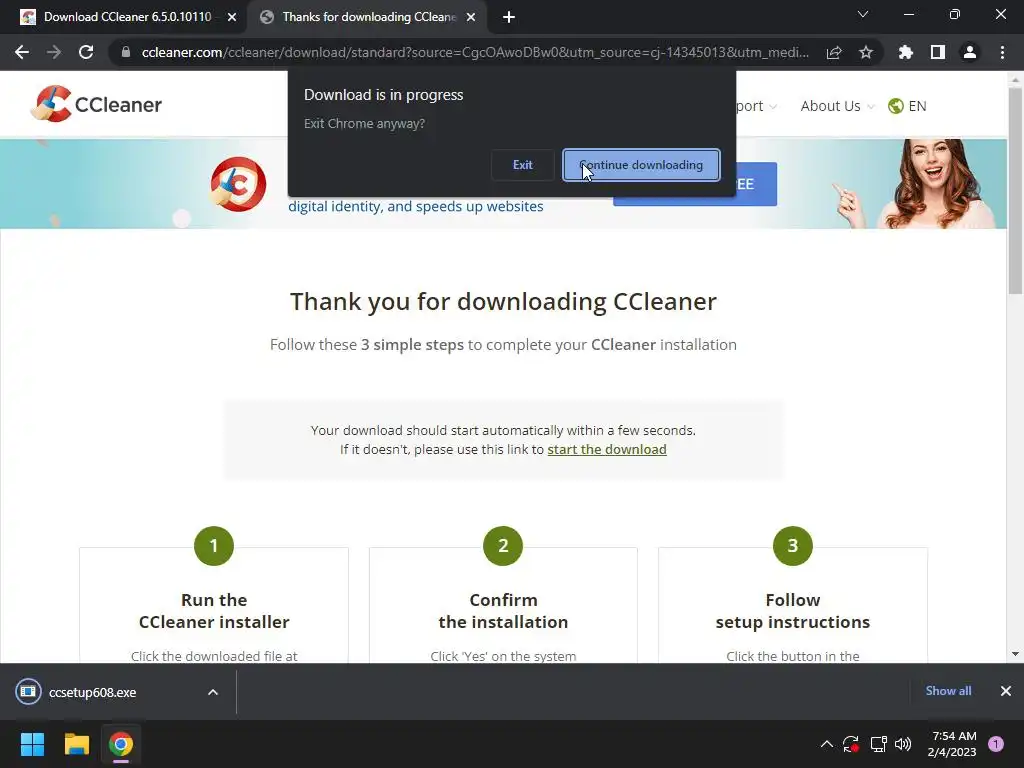Image resolution: width=1024 pixels, height=768 pixels.
Task: Click the page vertical scrollbar thumb
Action: 1015,189
